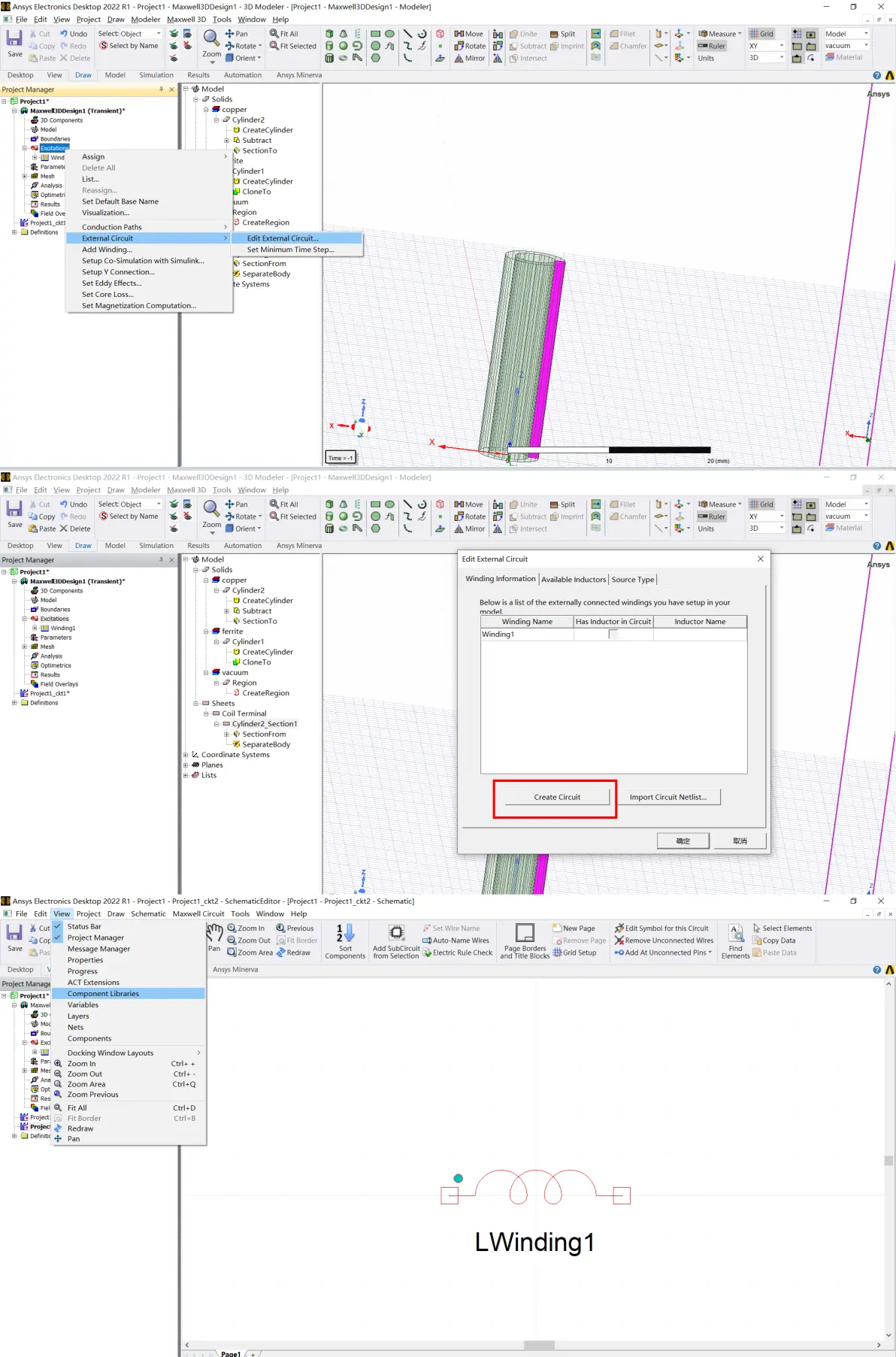Viewport: 896px width, 1357px height.
Task: Select Component Libraries in View menu
Action: coord(129,994)
